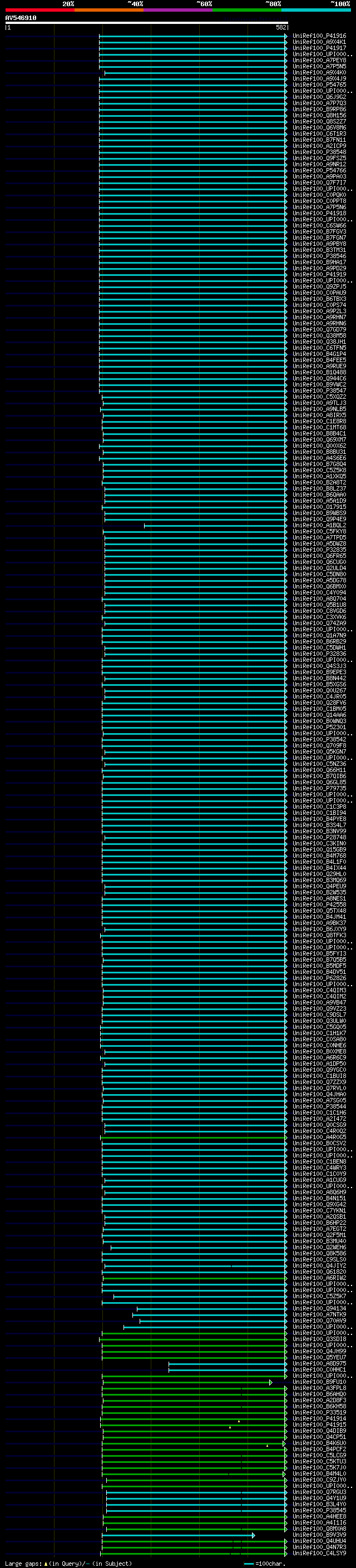Select hit label UniRef100_Q94134
The width and height of the screenshot is (356, 1568).
[319, 1309]
